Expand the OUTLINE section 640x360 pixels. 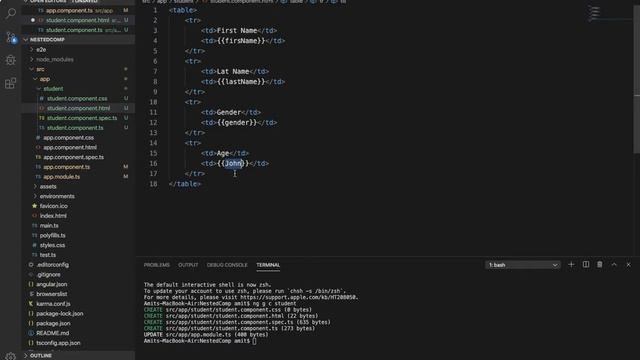41,356
